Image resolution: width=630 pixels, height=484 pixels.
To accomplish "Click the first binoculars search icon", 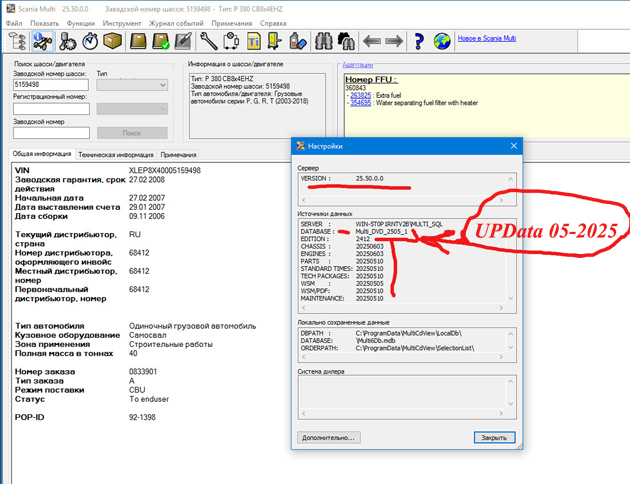I will (x=323, y=41).
